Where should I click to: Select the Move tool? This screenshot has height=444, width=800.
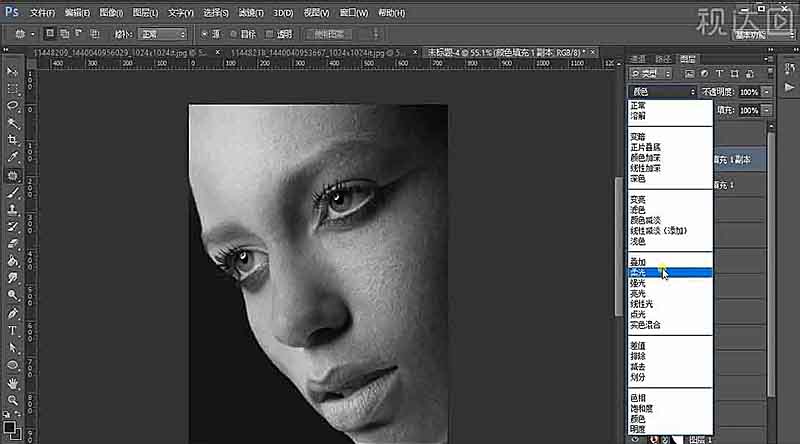(x=12, y=71)
